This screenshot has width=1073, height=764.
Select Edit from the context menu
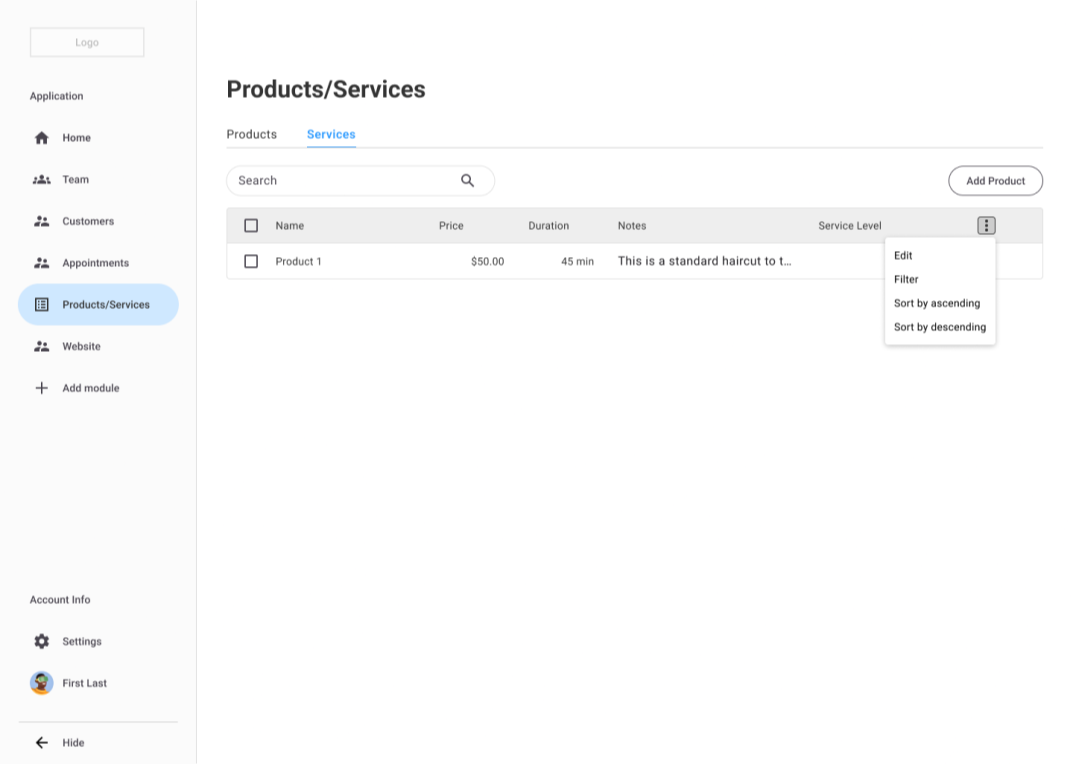903,255
